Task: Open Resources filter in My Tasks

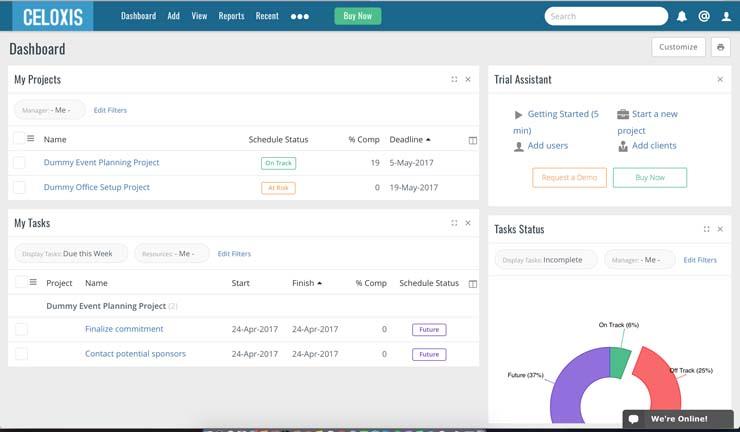Action: tap(172, 254)
